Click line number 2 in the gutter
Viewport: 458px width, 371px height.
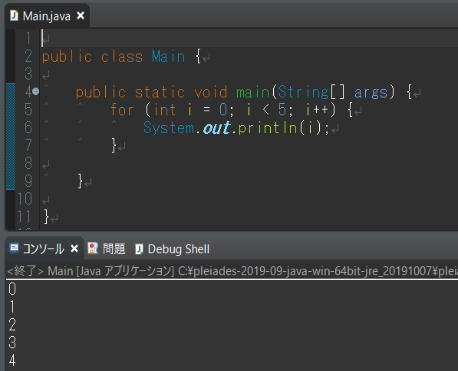coord(28,56)
